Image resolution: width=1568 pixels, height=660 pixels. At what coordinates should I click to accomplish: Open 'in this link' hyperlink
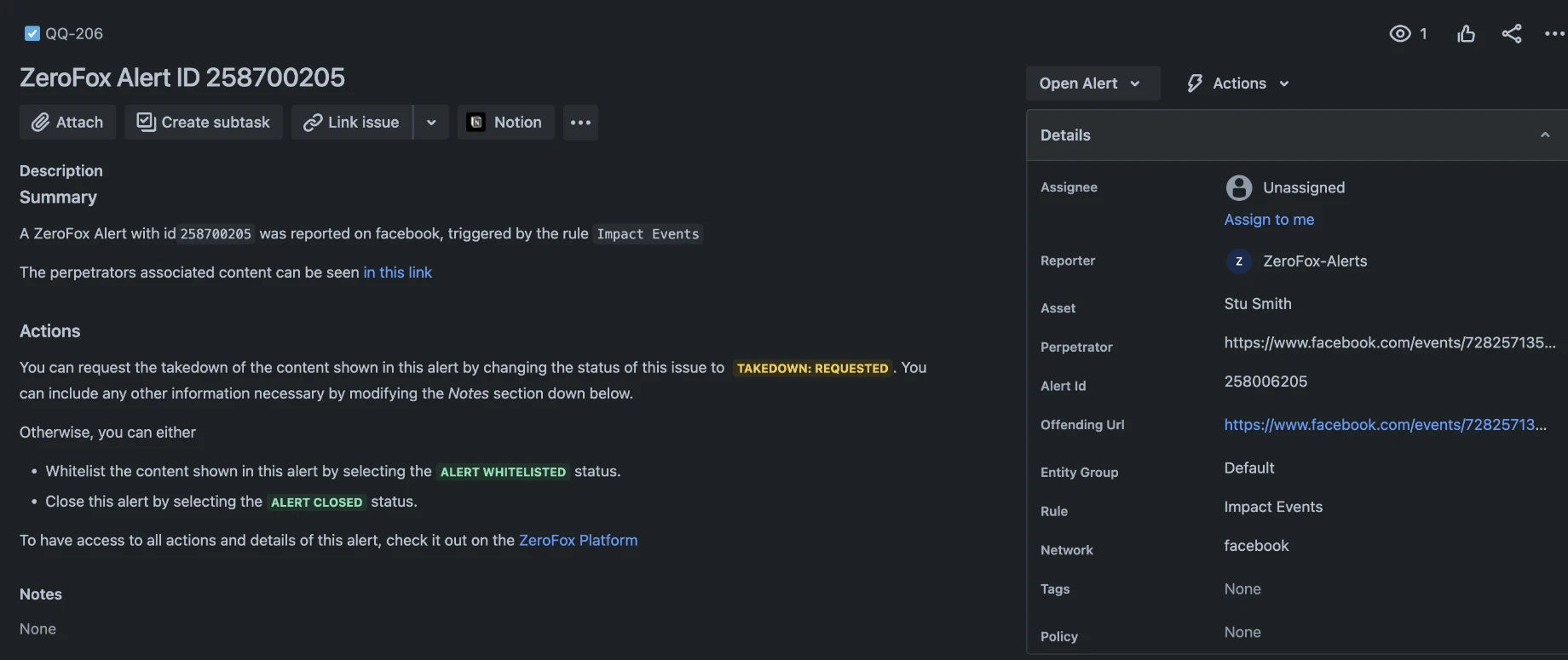click(397, 273)
